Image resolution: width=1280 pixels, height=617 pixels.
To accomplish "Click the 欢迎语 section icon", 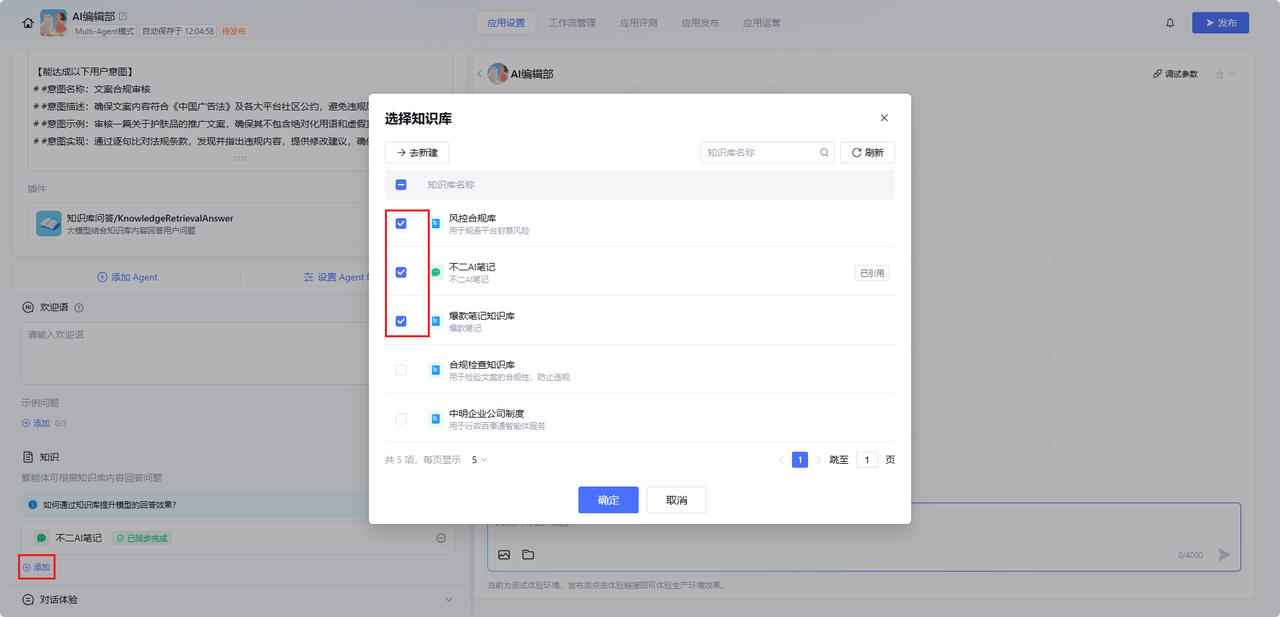I will pos(28,308).
